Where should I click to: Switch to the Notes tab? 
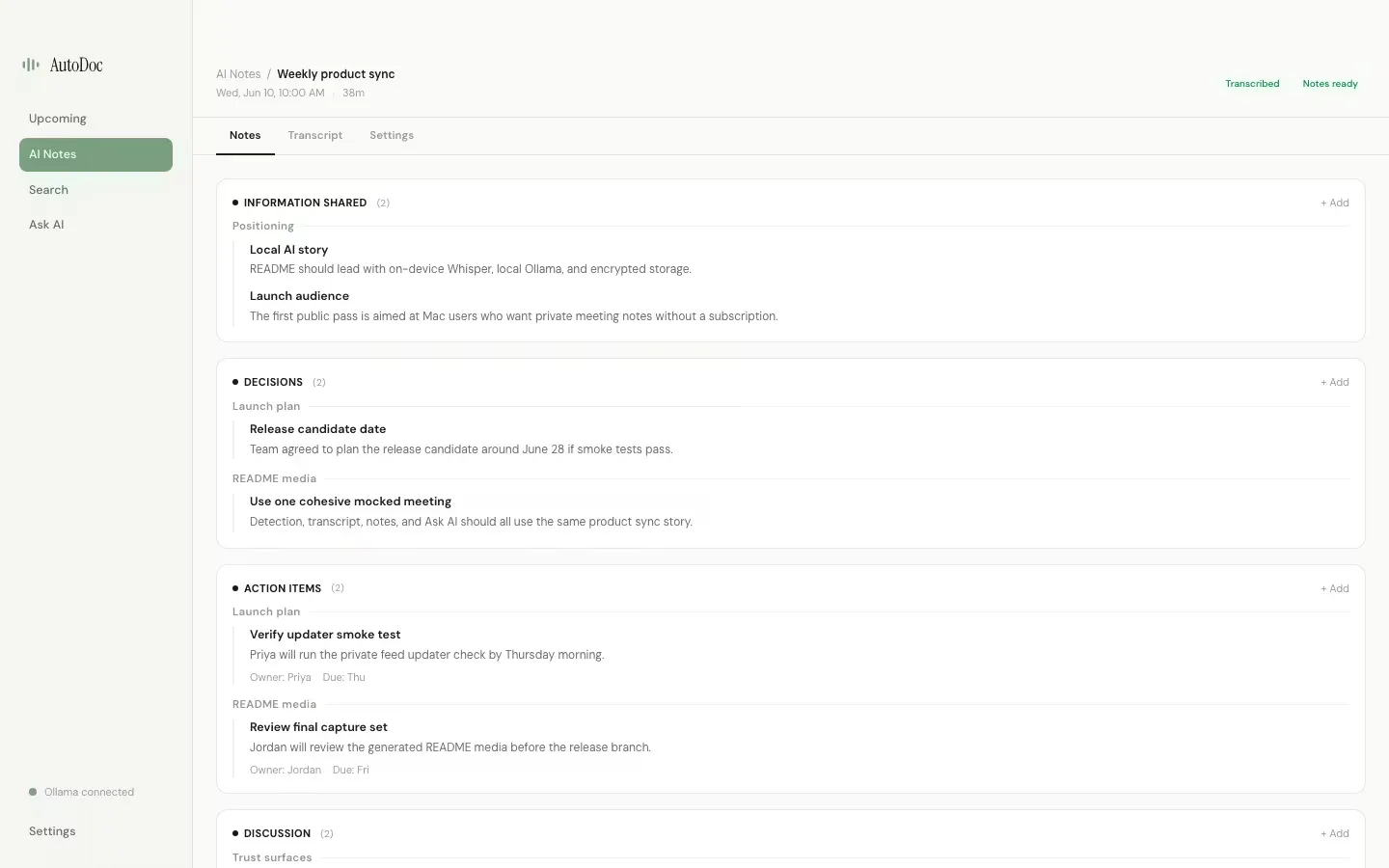[x=245, y=135]
